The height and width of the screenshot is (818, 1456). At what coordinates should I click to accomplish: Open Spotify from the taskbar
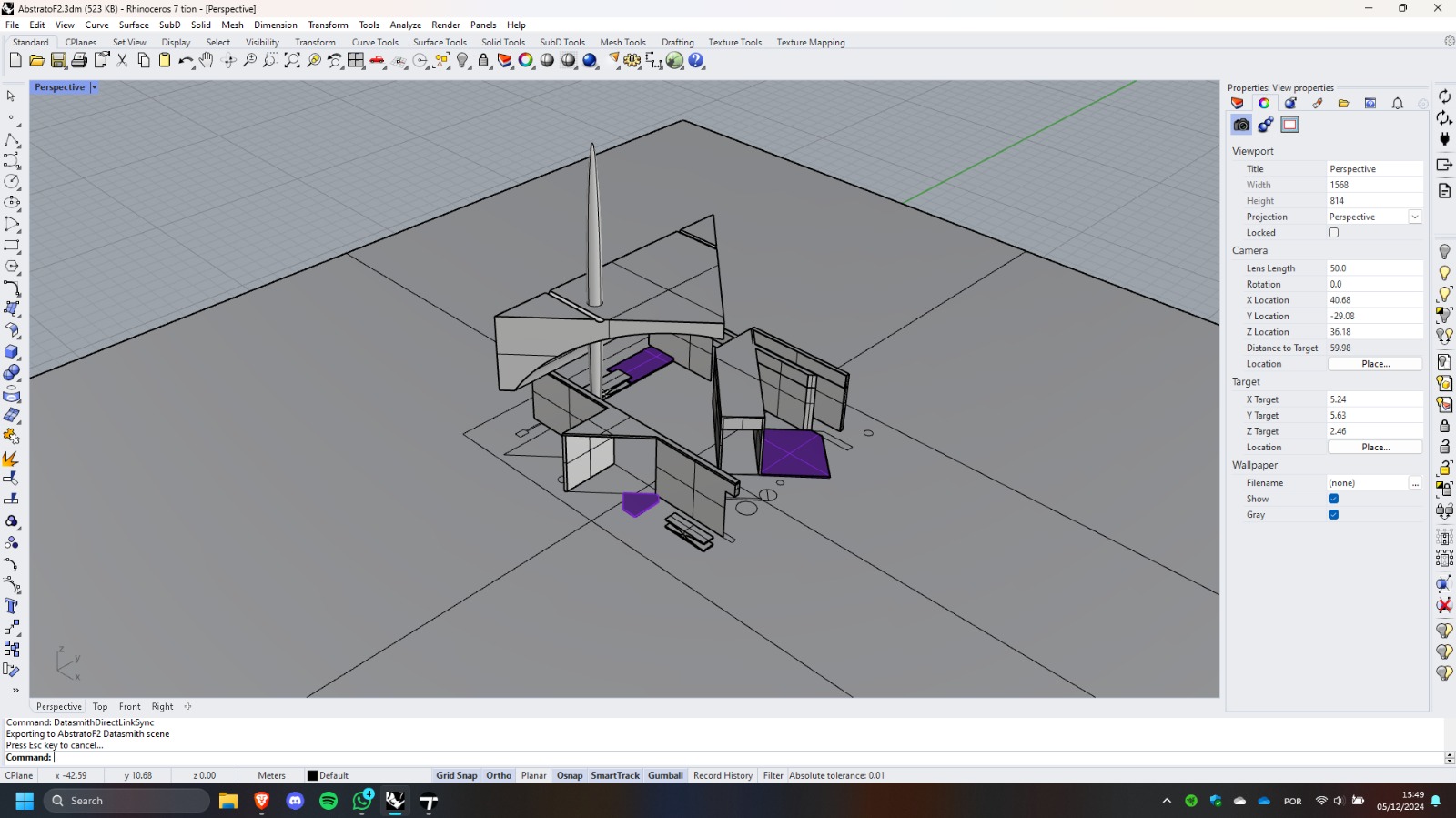(329, 801)
